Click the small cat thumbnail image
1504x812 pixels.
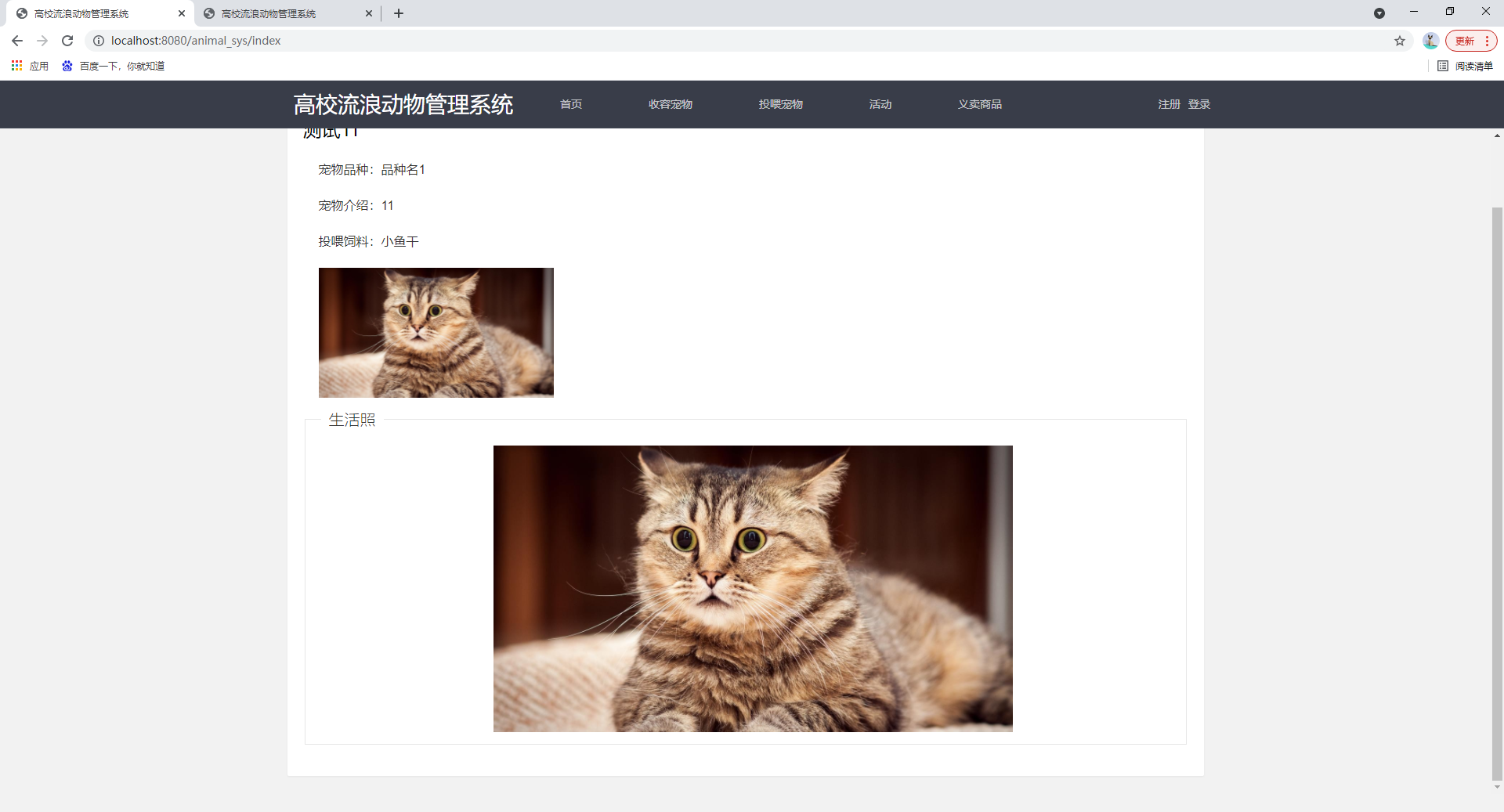click(436, 333)
